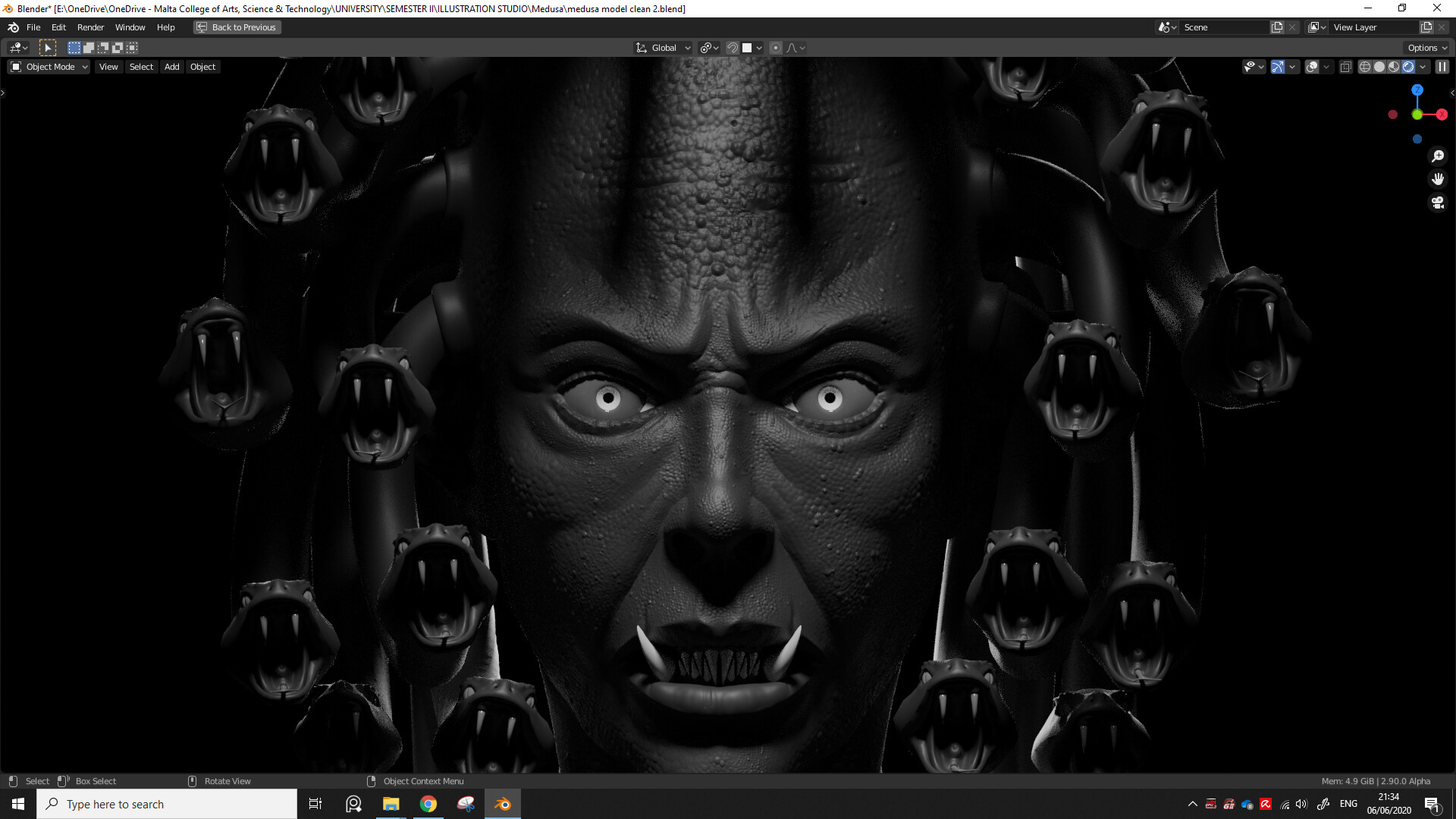Add new view layer icon
Image resolution: width=1456 pixels, height=819 pixels.
coord(1426,27)
